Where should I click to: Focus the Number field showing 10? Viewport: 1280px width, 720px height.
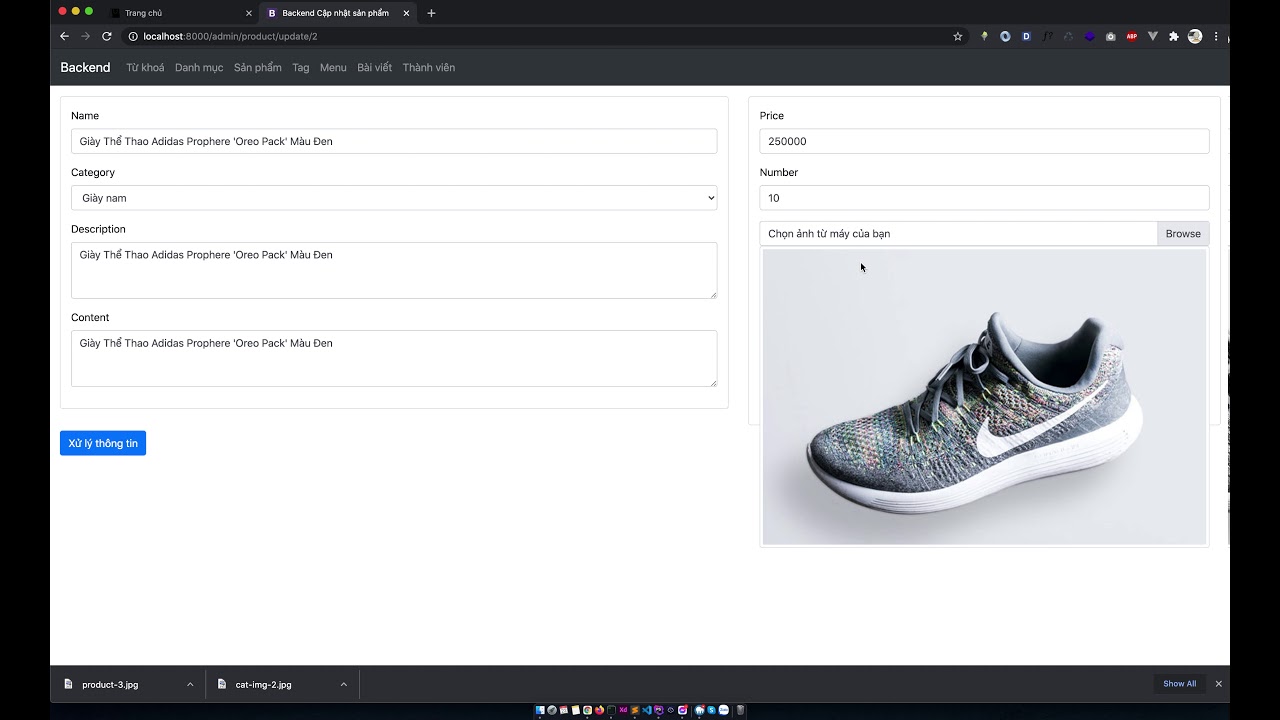984,198
